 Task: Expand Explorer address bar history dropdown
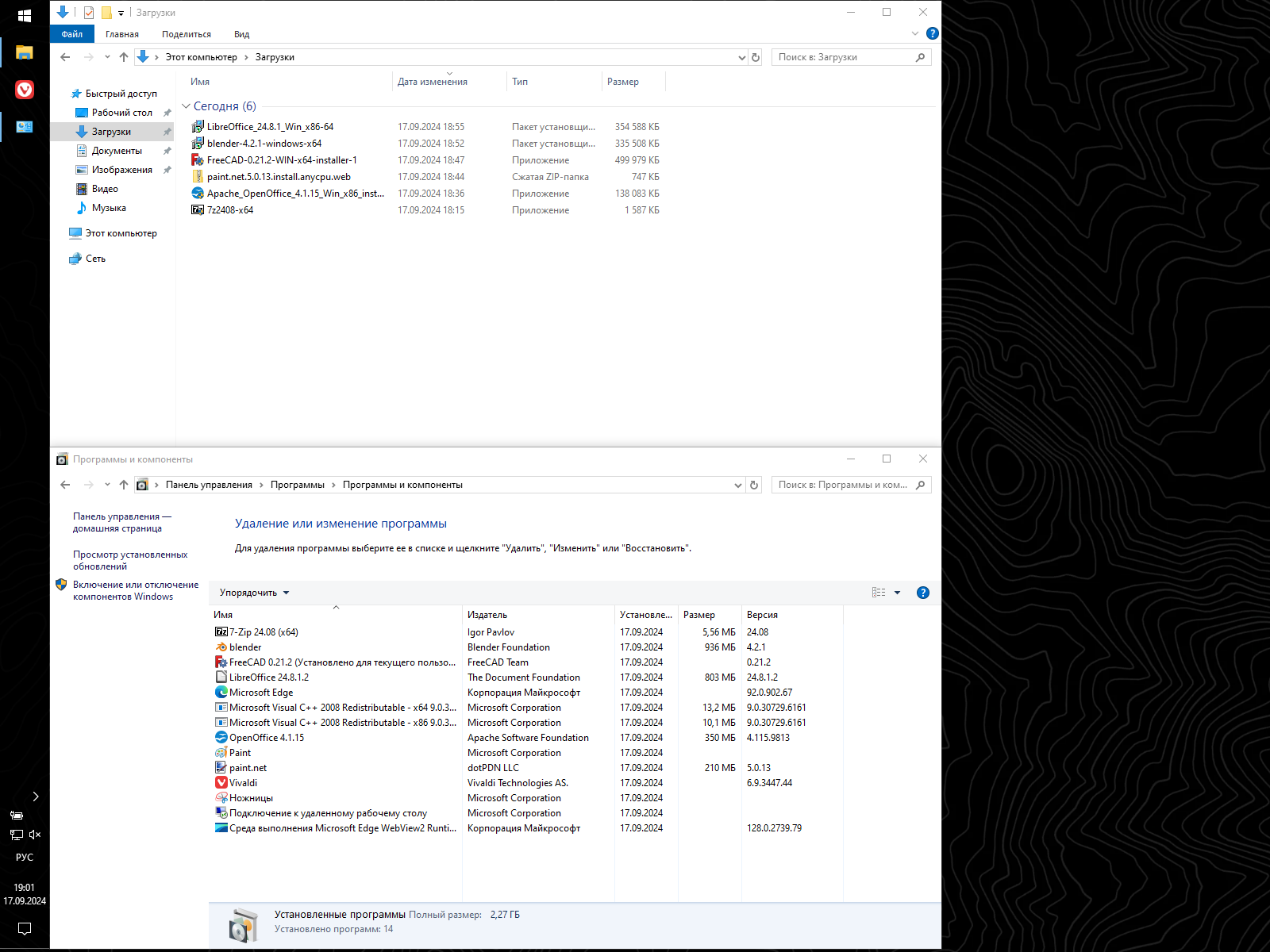pyautogui.click(x=741, y=57)
